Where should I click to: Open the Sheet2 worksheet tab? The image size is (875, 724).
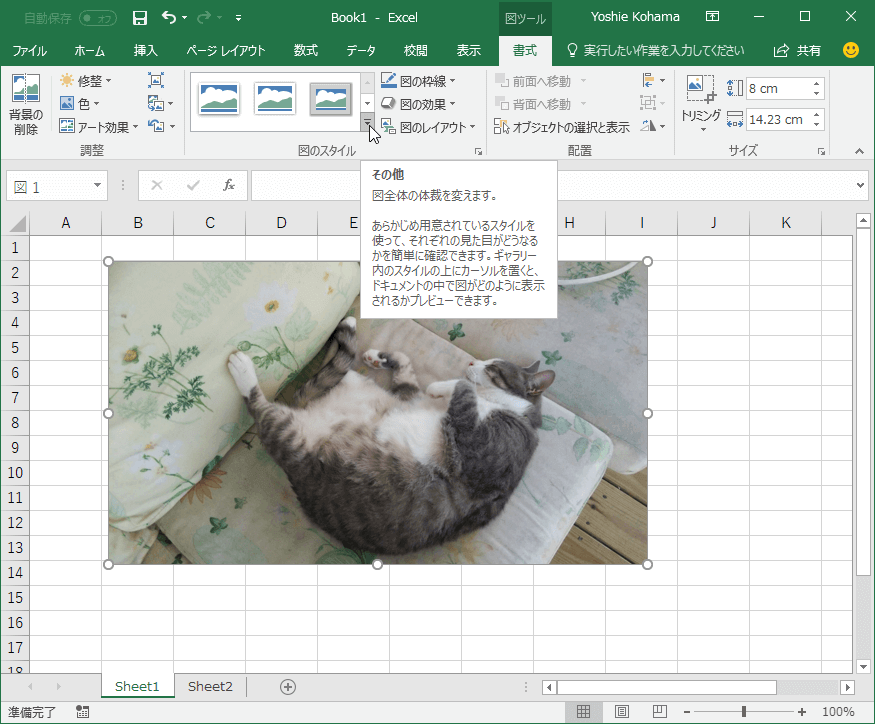point(209,687)
